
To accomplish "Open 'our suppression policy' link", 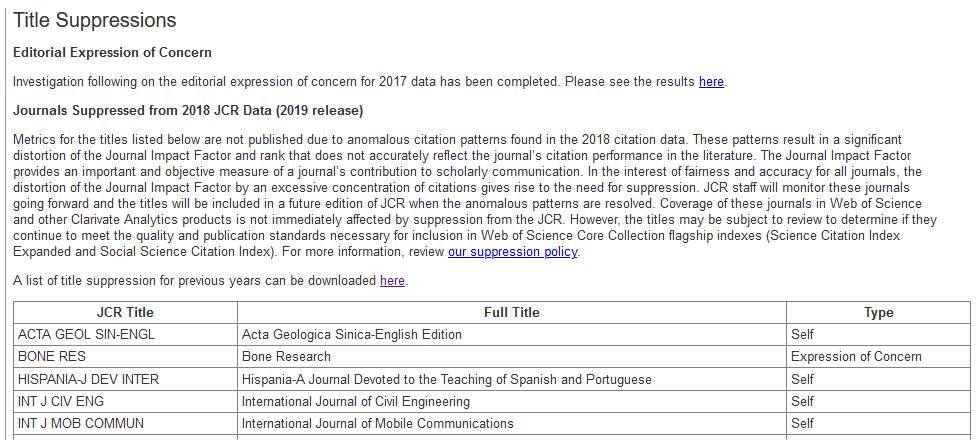I will click(x=513, y=252).
